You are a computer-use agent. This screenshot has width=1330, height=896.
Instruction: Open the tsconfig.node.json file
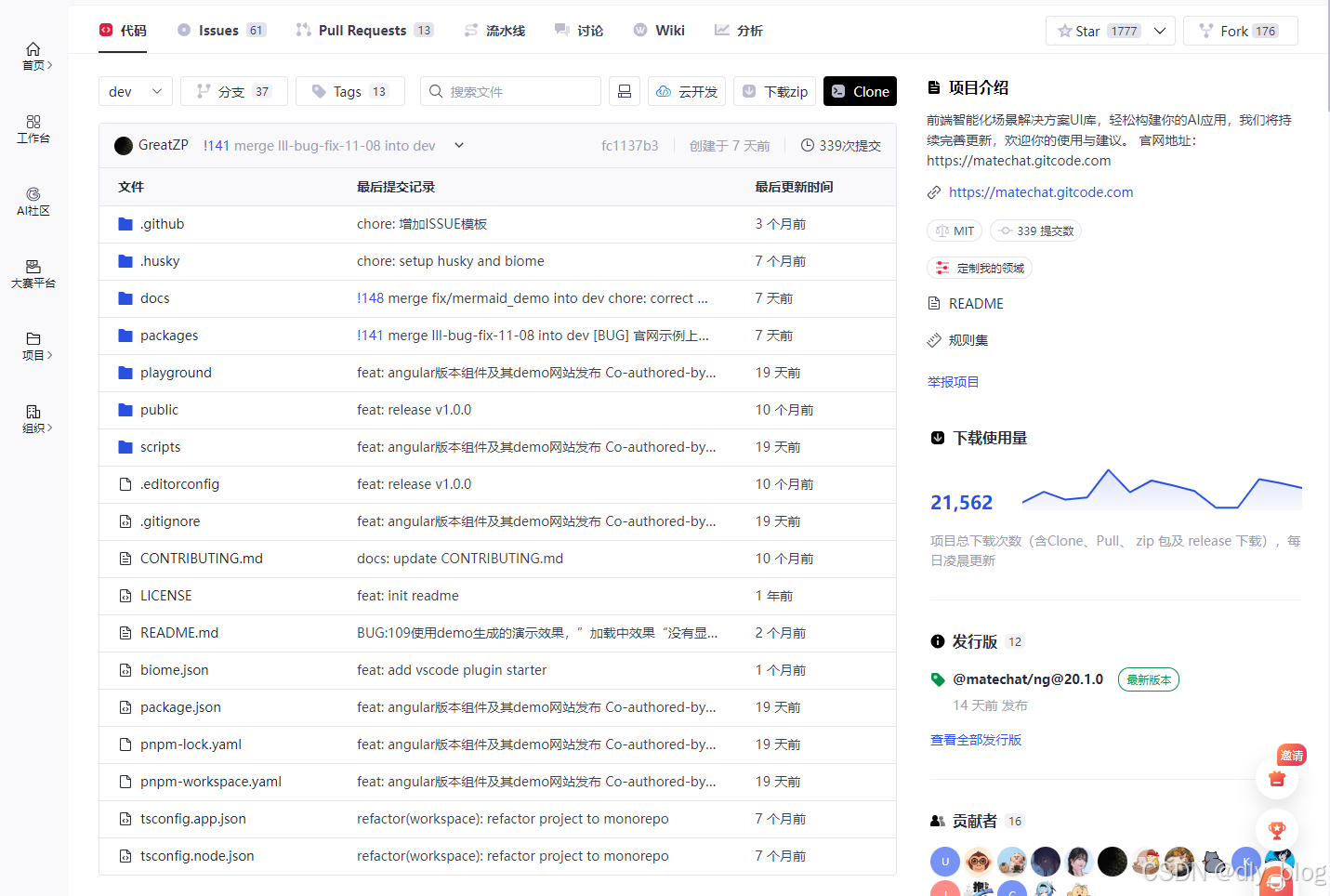[197, 856]
